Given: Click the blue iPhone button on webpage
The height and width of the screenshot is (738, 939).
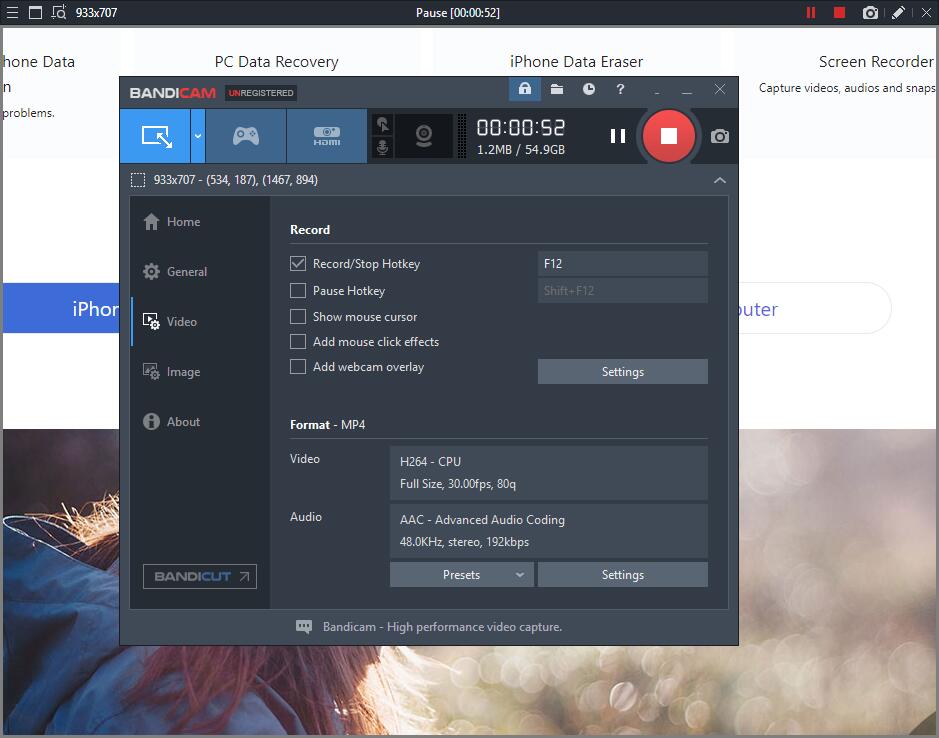Looking at the screenshot, I should click(x=62, y=308).
